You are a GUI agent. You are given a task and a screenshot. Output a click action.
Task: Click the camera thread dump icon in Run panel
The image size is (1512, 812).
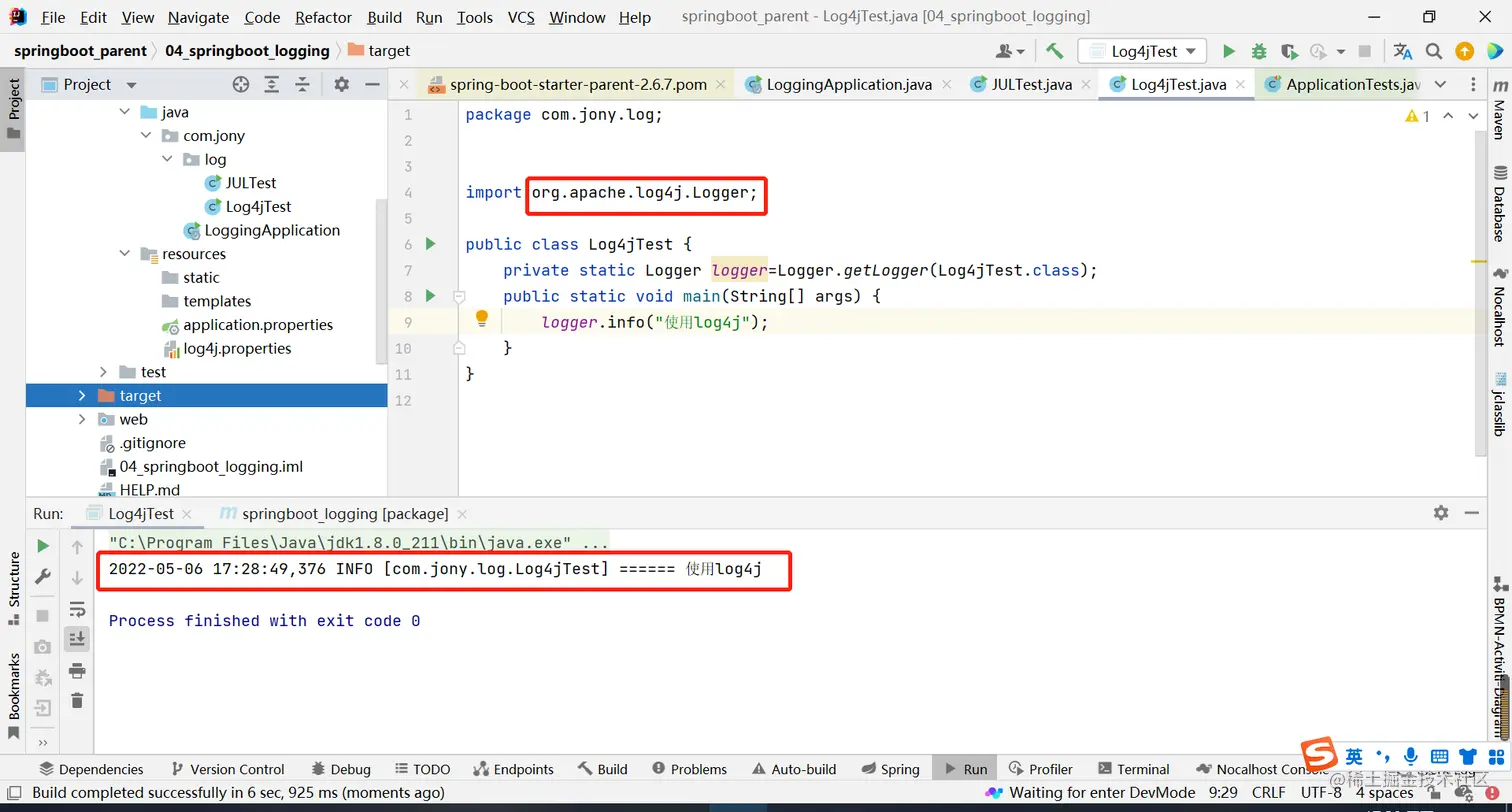[x=43, y=647]
